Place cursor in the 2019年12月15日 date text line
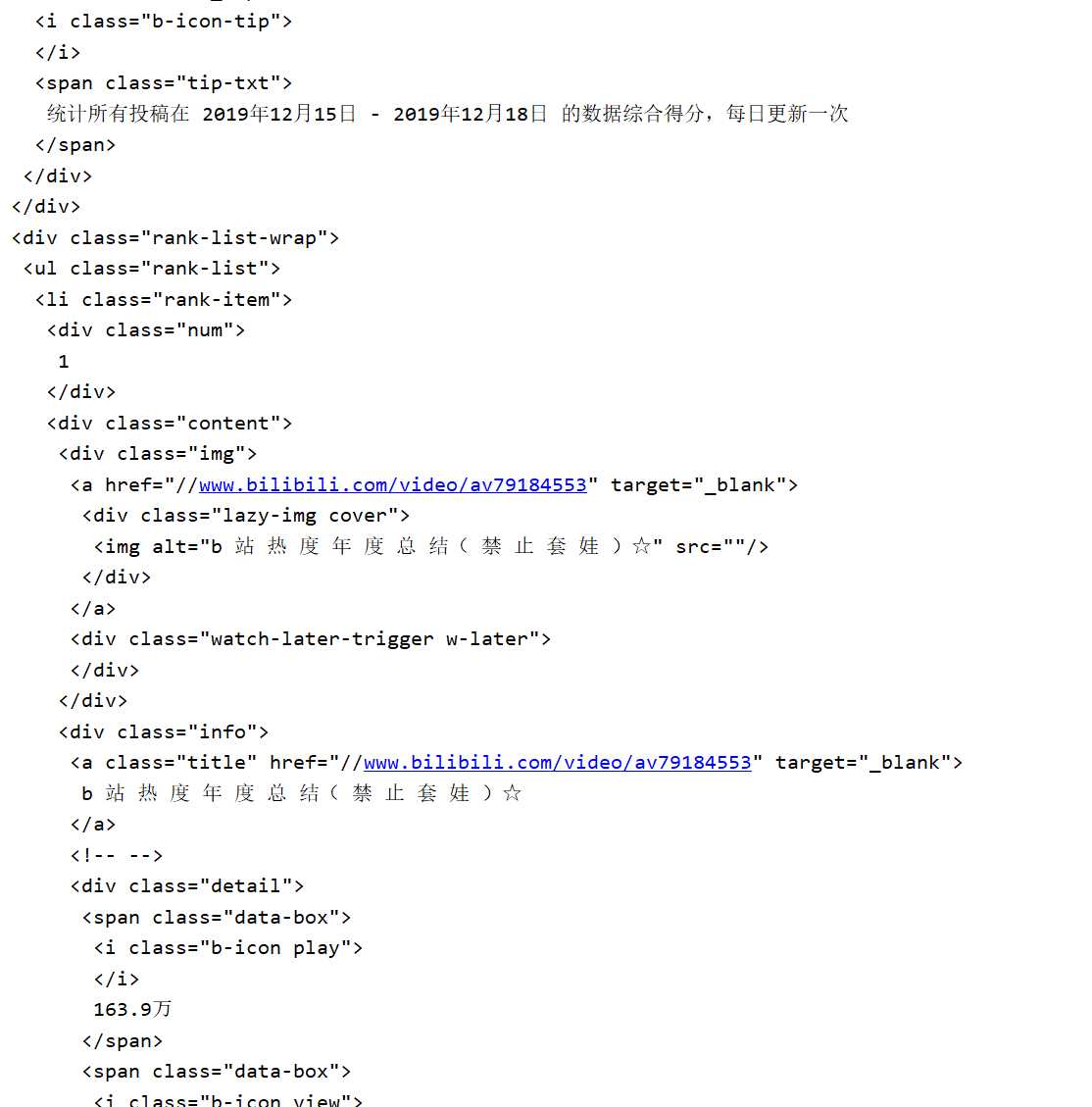1092x1107 pixels. pos(448,114)
